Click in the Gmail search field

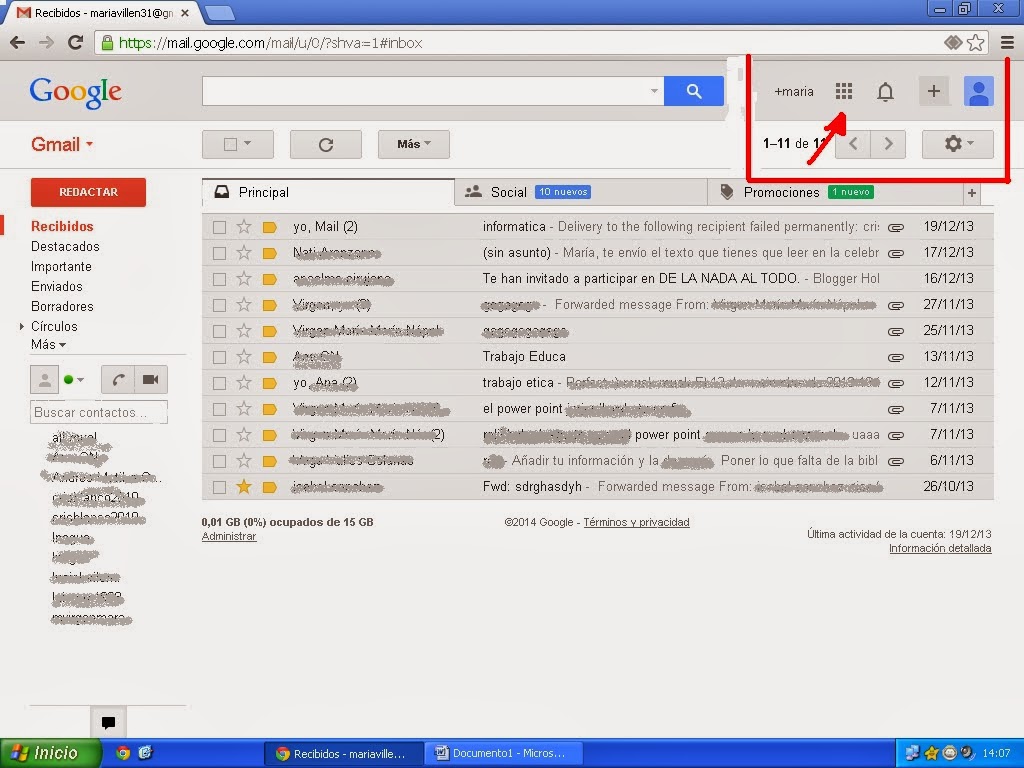433,91
